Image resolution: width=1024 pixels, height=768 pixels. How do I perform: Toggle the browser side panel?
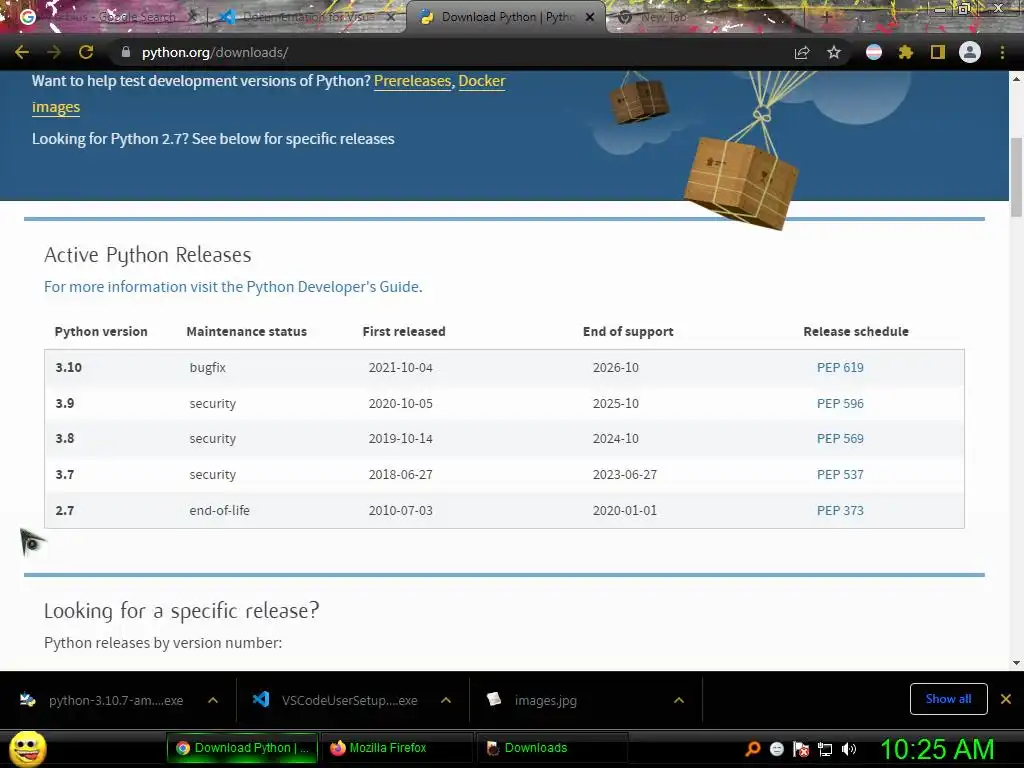[938, 52]
